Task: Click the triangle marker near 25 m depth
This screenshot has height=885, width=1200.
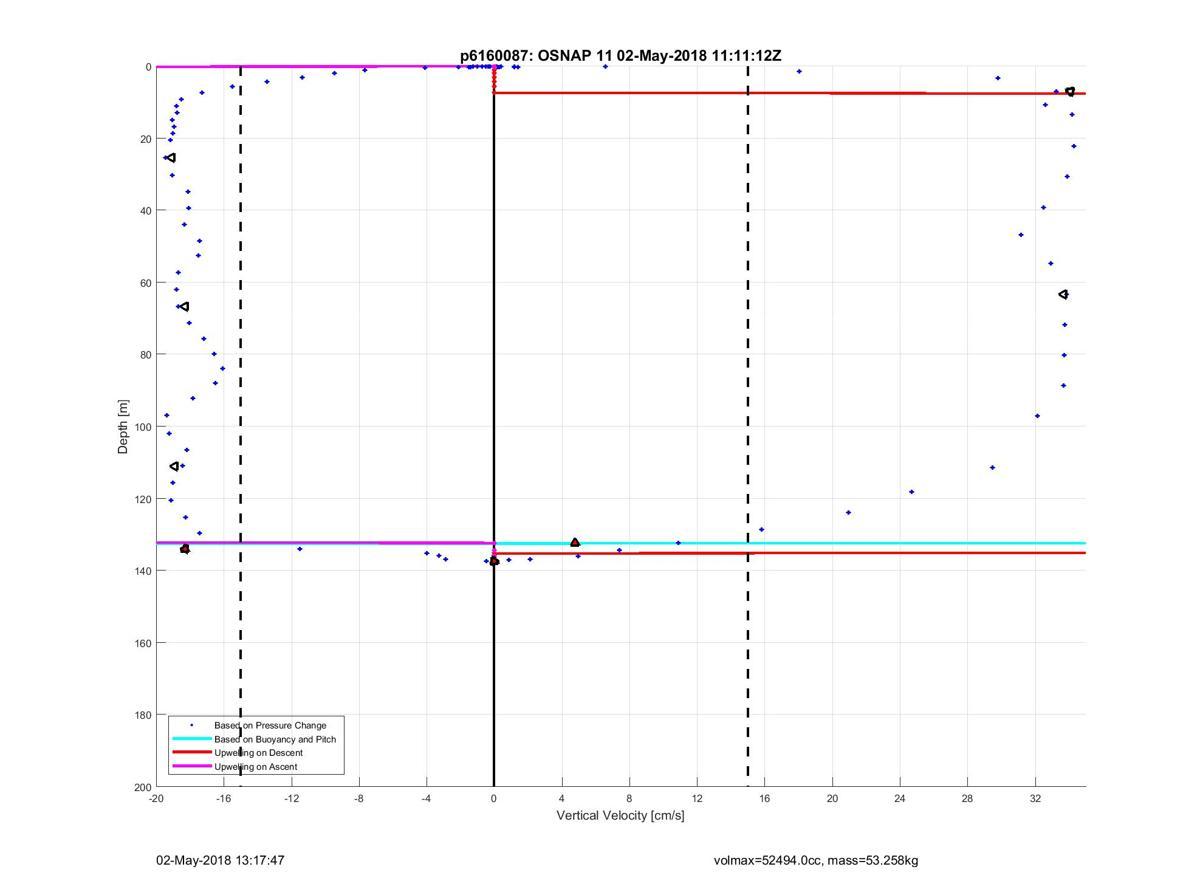Action: (171, 157)
